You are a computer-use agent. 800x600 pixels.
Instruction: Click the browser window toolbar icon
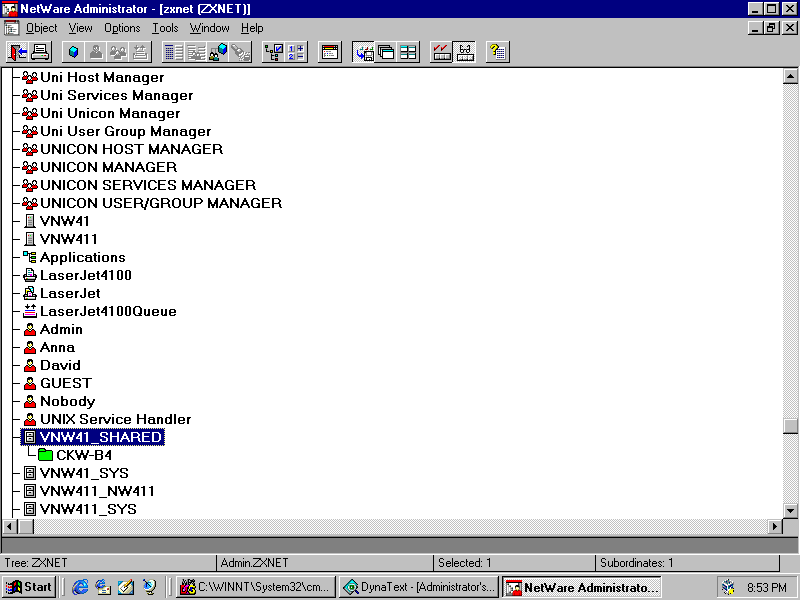(330, 52)
